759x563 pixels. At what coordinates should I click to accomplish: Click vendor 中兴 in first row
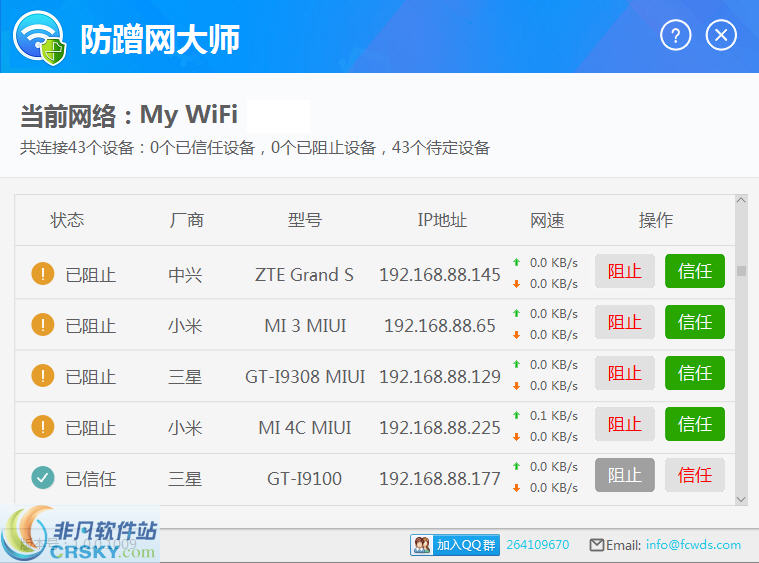pyautogui.click(x=185, y=275)
